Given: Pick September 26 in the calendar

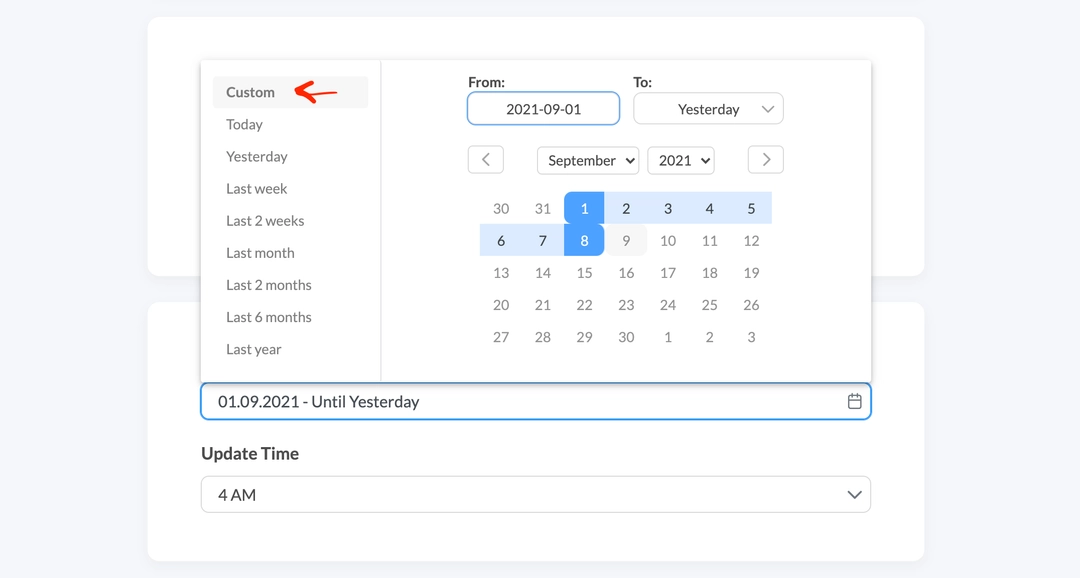Looking at the screenshot, I should point(751,305).
